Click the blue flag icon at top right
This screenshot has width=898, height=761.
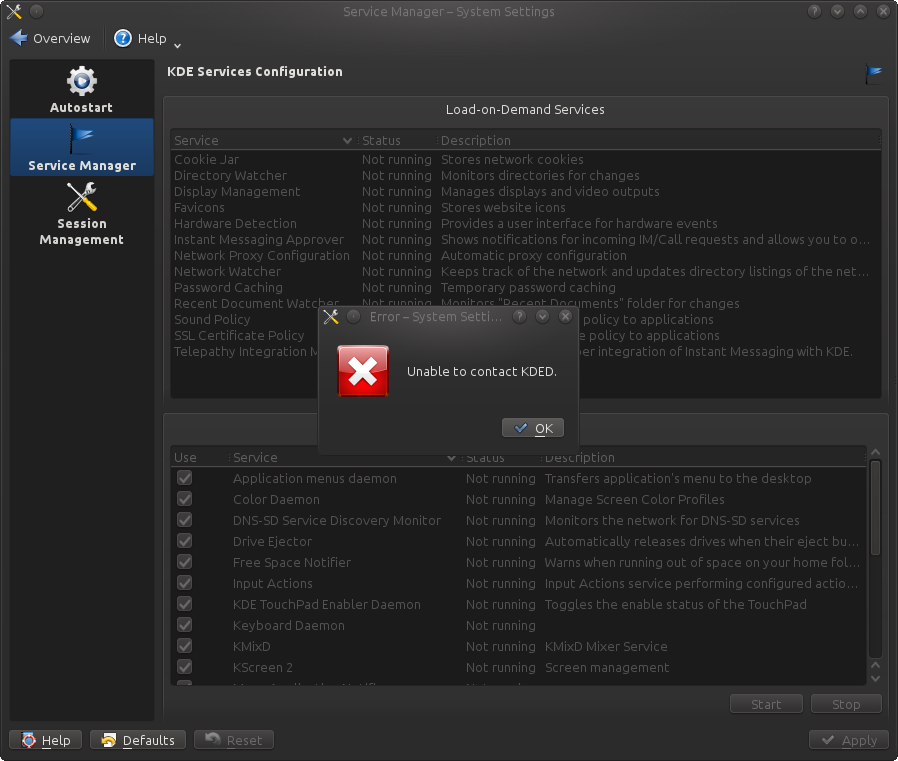(874, 72)
